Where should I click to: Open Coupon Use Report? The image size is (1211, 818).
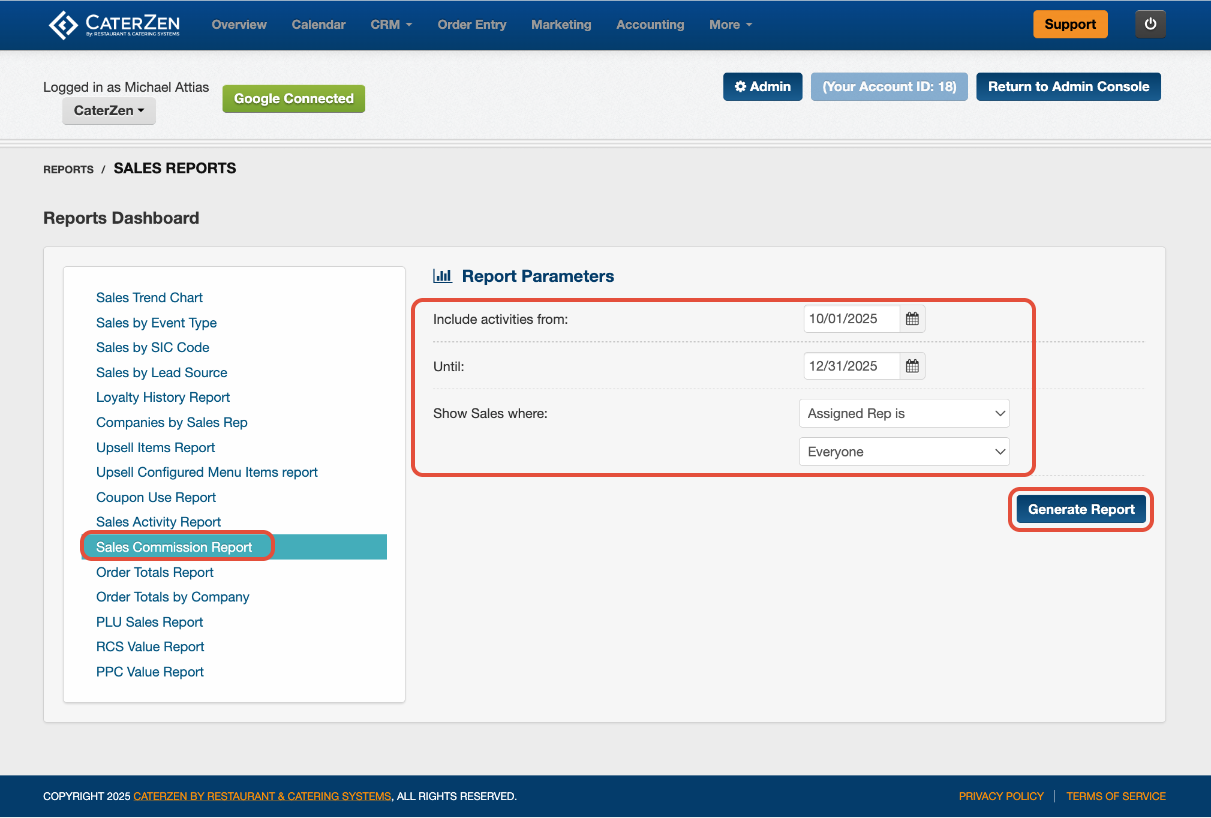click(156, 498)
